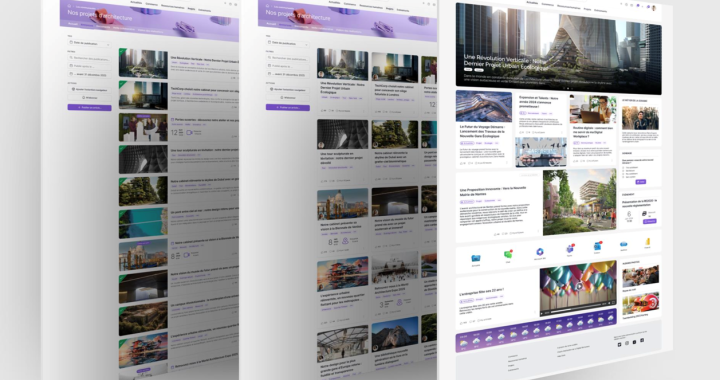Select the 'Accueil' tab on the middle page banner

pos(271,24)
